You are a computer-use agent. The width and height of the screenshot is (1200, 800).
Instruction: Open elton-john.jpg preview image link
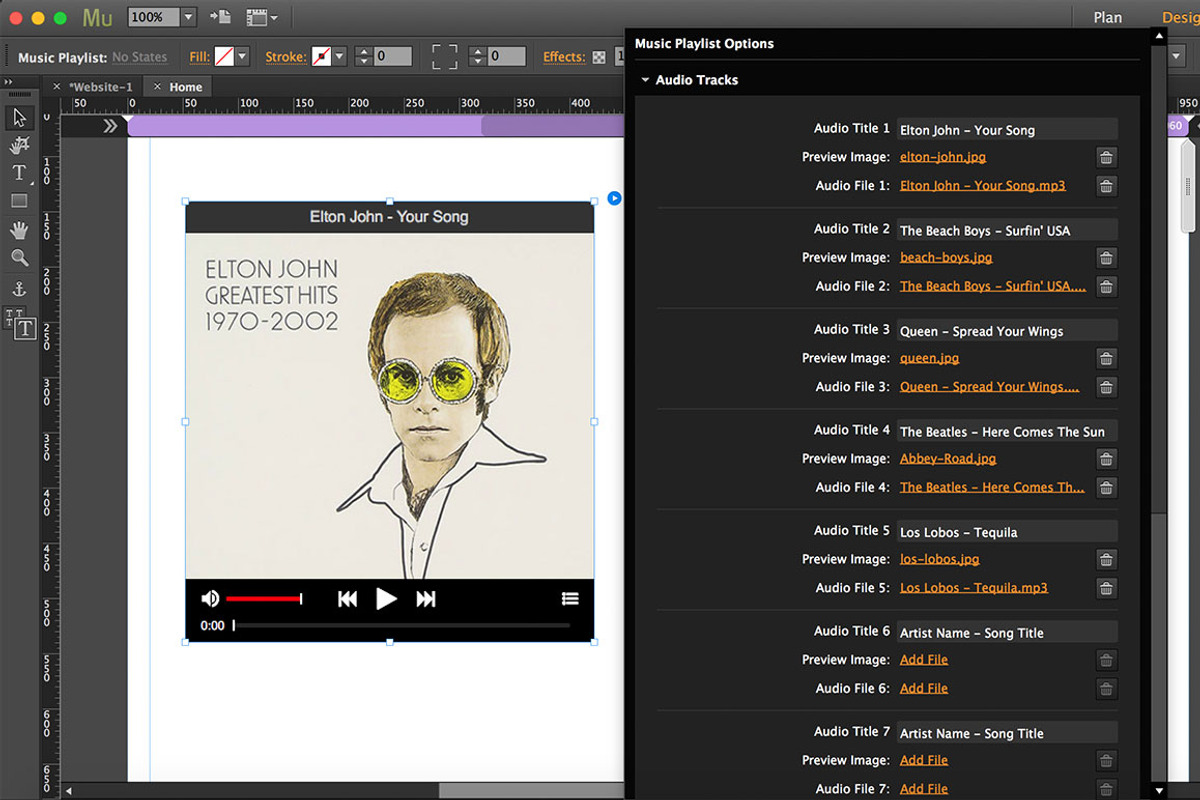coord(943,157)
